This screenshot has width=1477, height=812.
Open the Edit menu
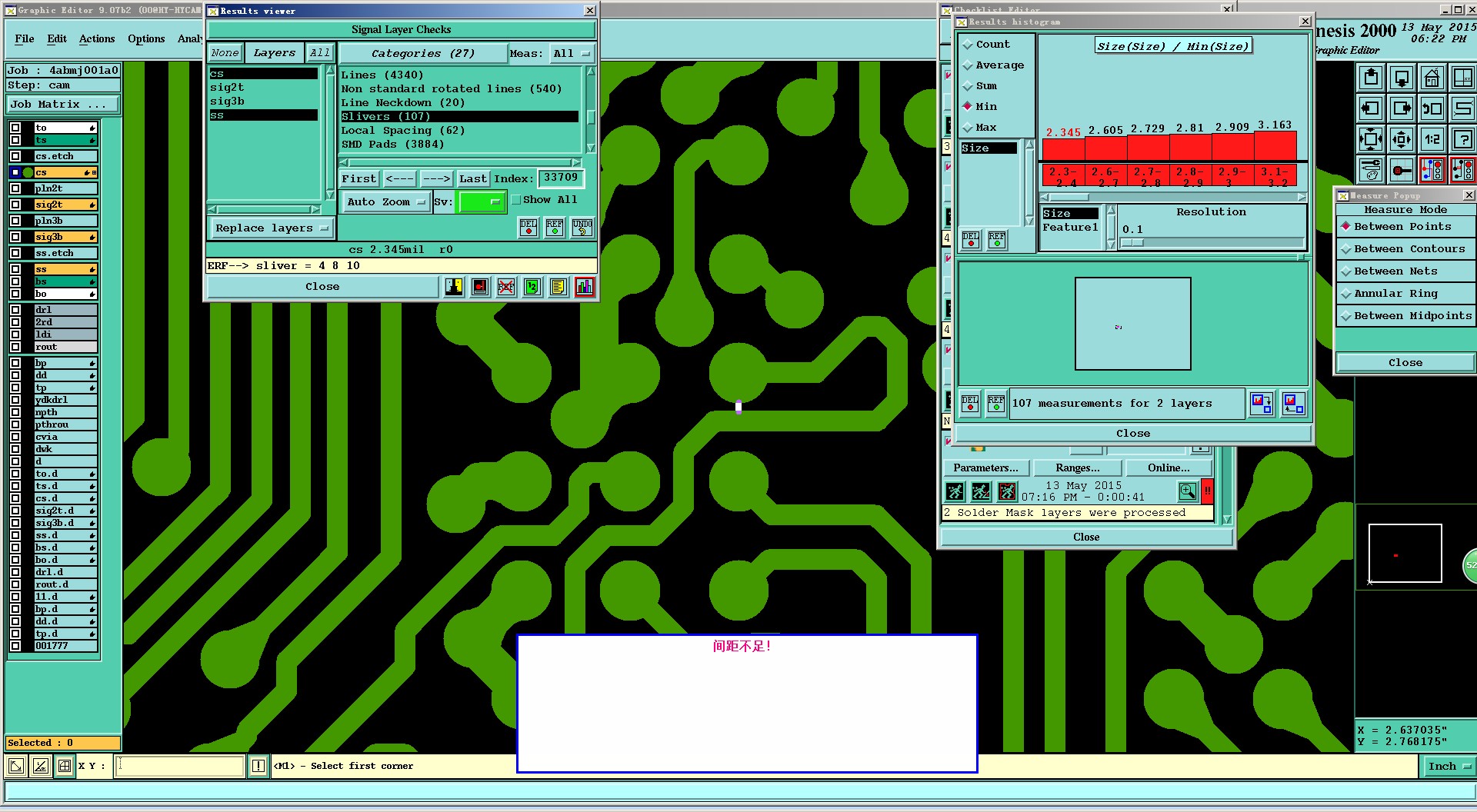(57, 38)
